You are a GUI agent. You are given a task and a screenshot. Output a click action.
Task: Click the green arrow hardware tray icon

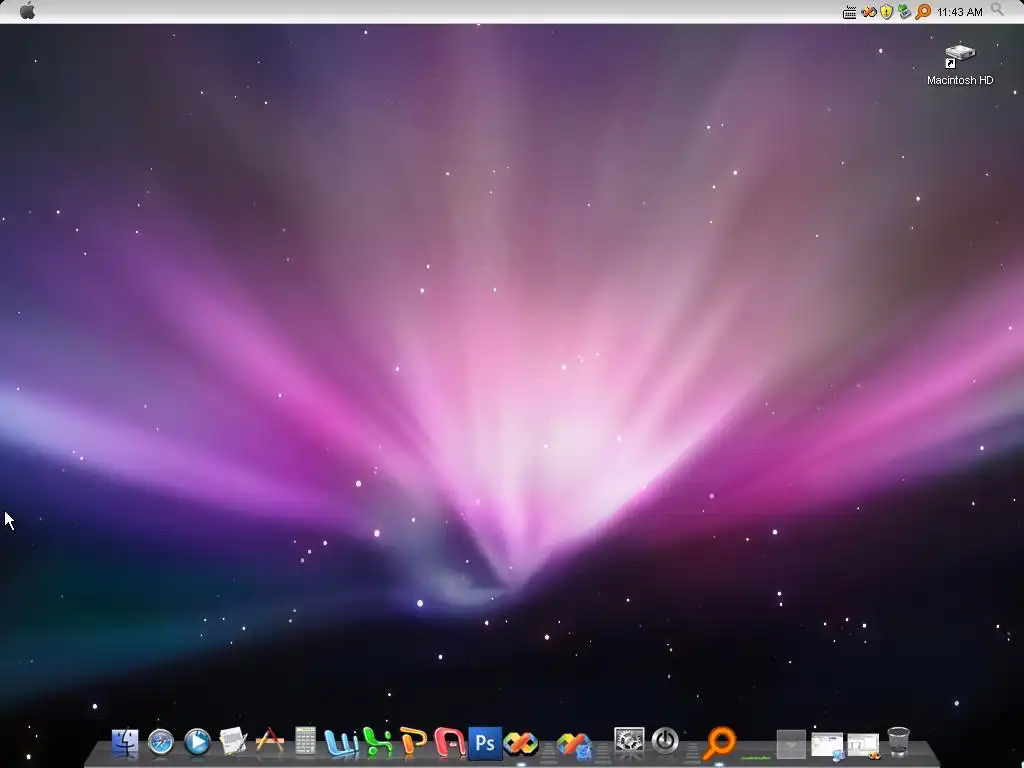tap(904, 12)
